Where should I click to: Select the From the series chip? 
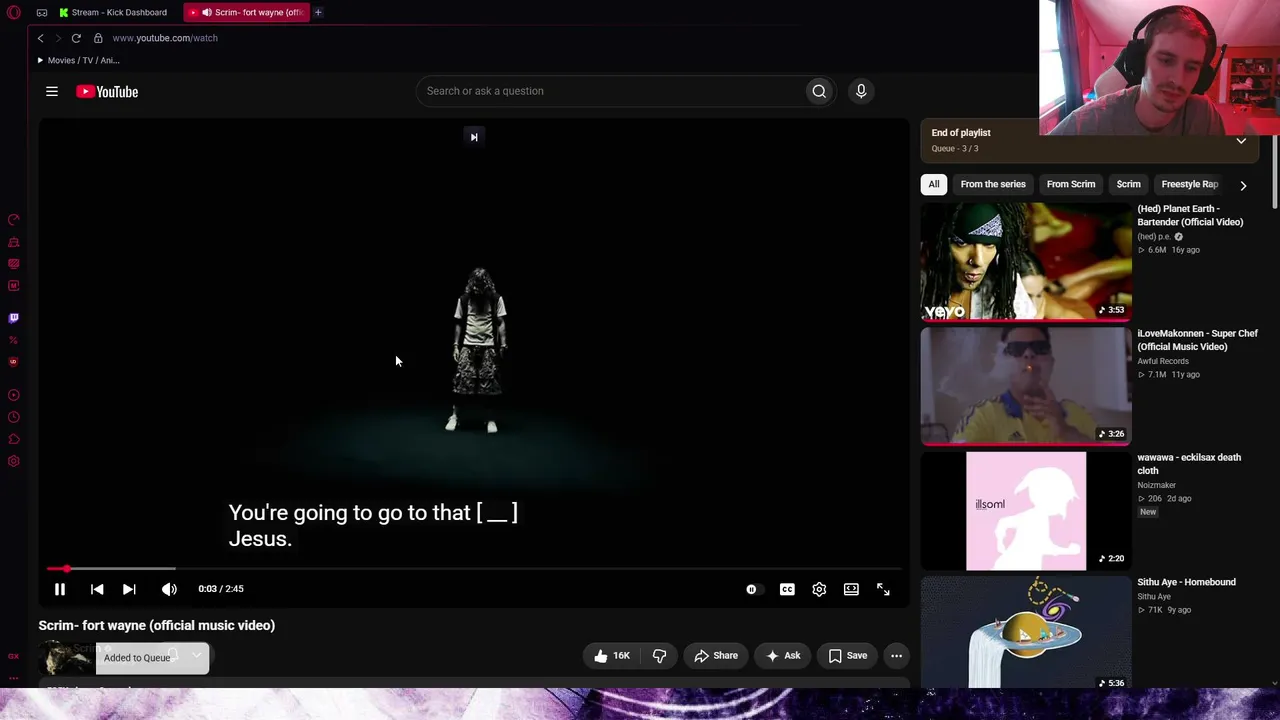pos(993,184)
